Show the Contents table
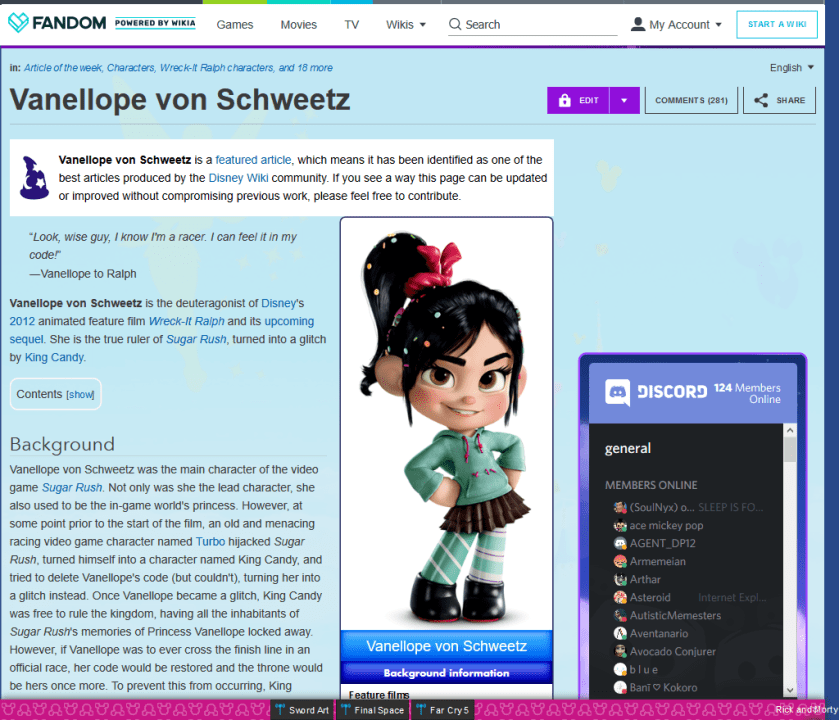The height and width of the screenshot is (720, 839). coord(81,394)
